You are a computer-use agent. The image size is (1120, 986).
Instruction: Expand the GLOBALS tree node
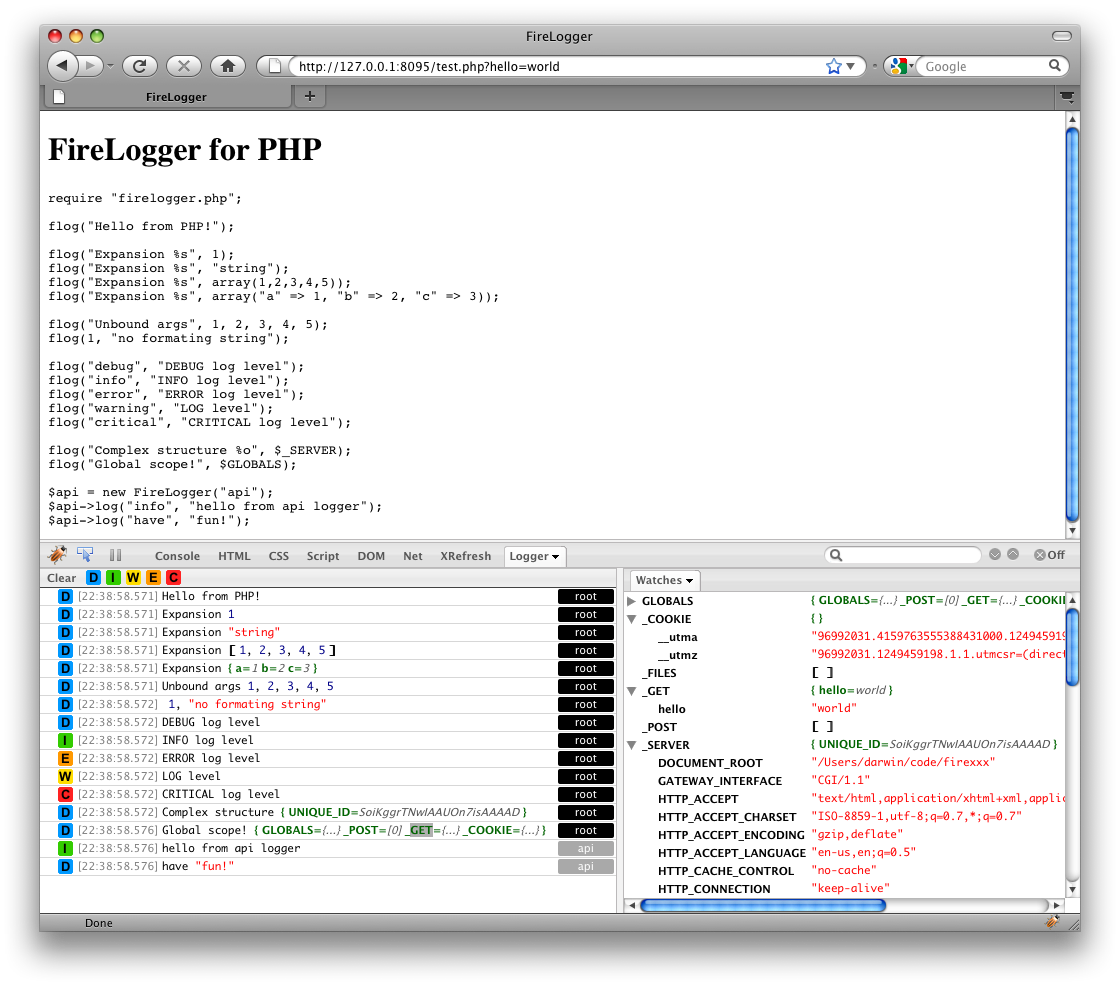[x=631, y=601]
